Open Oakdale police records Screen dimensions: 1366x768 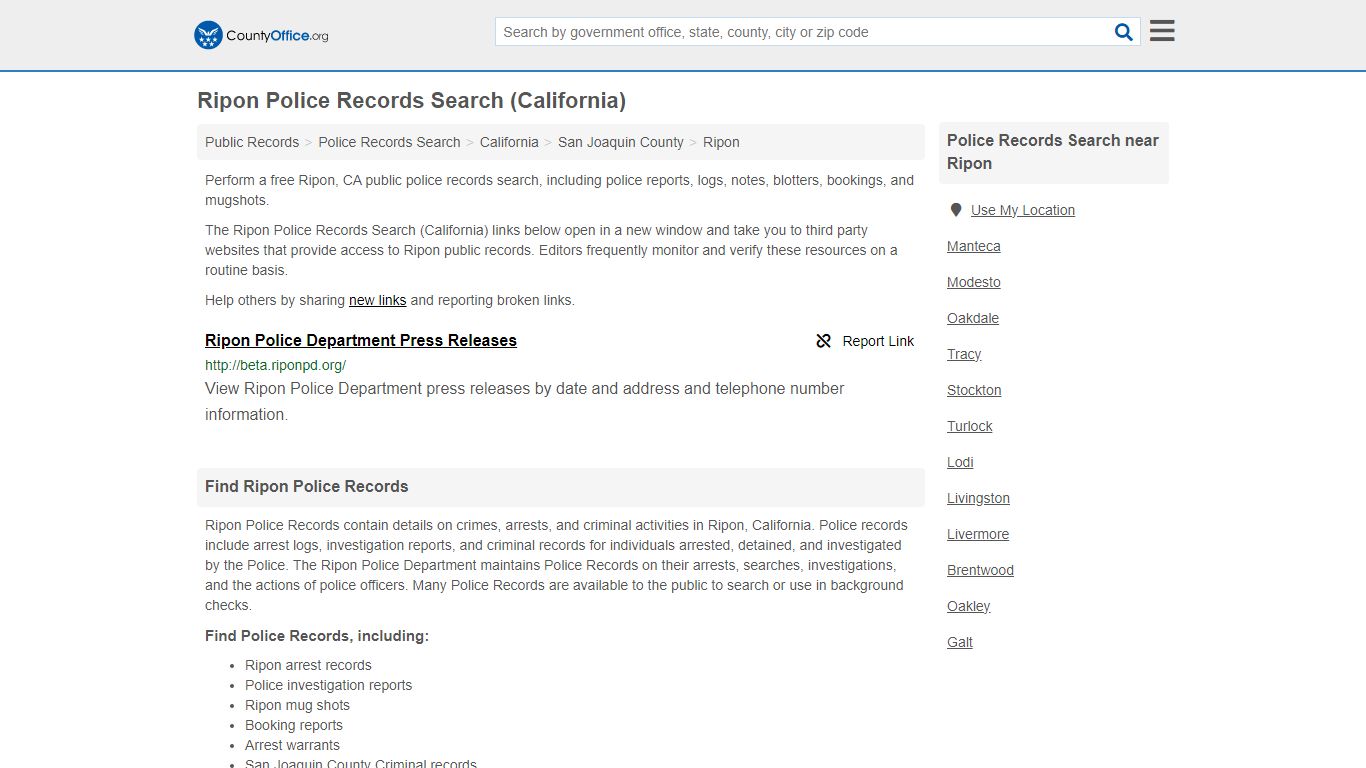[x=973, y=318]
